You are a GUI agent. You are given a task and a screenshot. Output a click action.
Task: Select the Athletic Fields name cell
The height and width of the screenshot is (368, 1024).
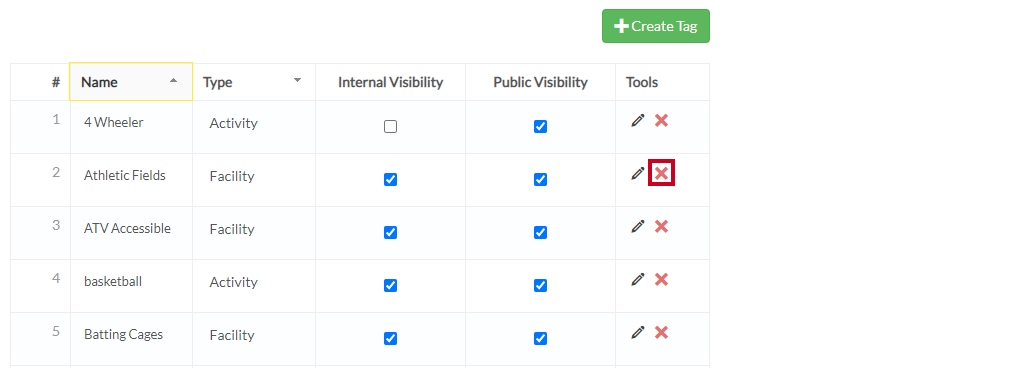131,180
